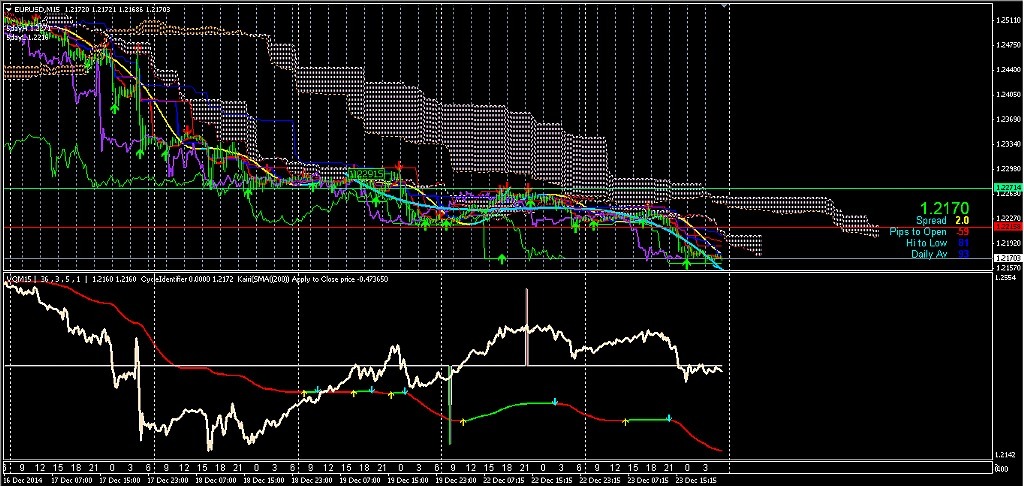Screen dimensions: 1024x486
Task: Click the 19 Dec 23:00 time label
Action: [454, 480]
